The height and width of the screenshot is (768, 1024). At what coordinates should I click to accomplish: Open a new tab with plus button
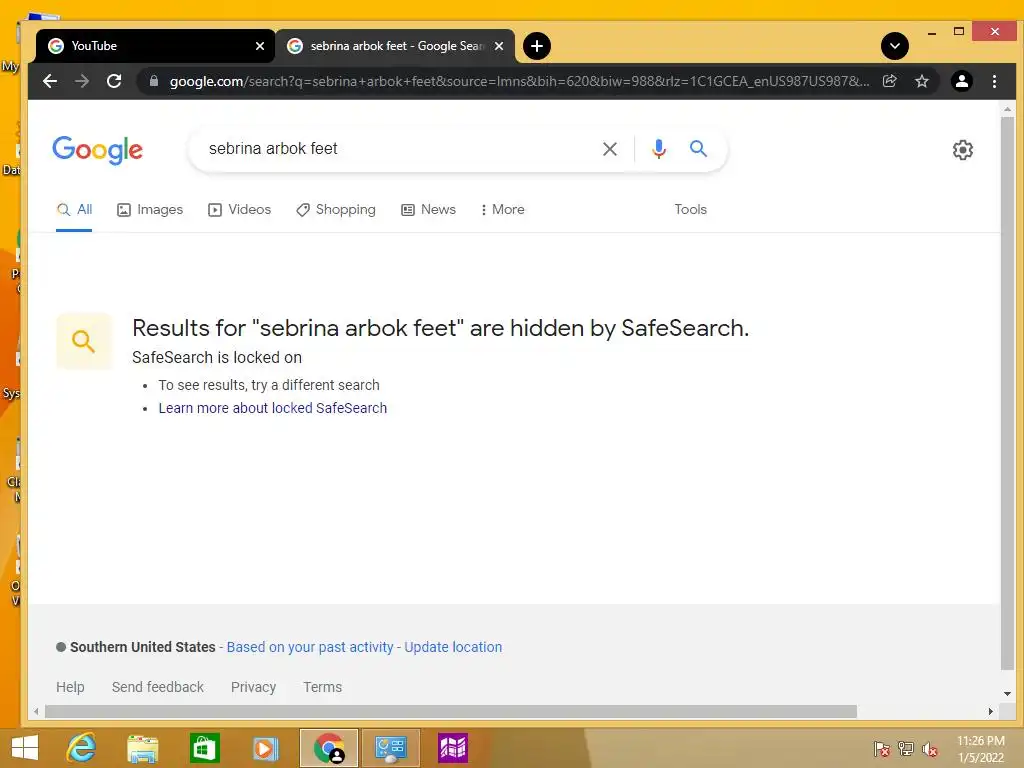[537, 46]
